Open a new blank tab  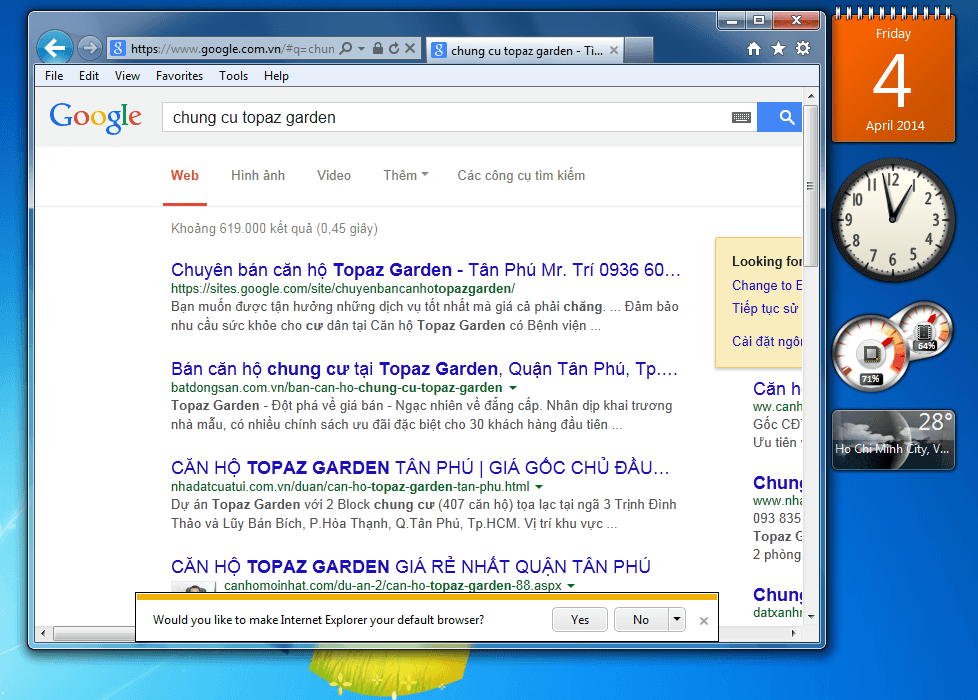click(638, 50)
